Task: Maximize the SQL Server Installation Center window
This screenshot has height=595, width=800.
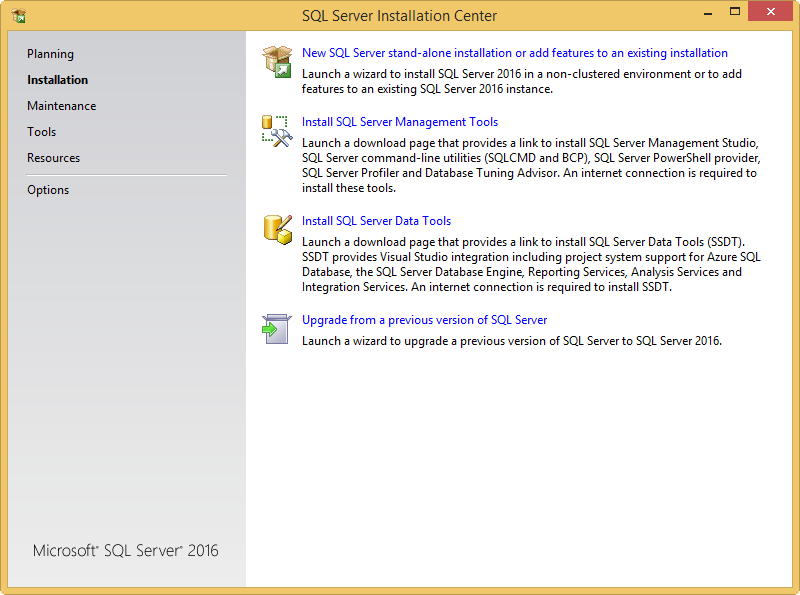Action: [735, 12]
